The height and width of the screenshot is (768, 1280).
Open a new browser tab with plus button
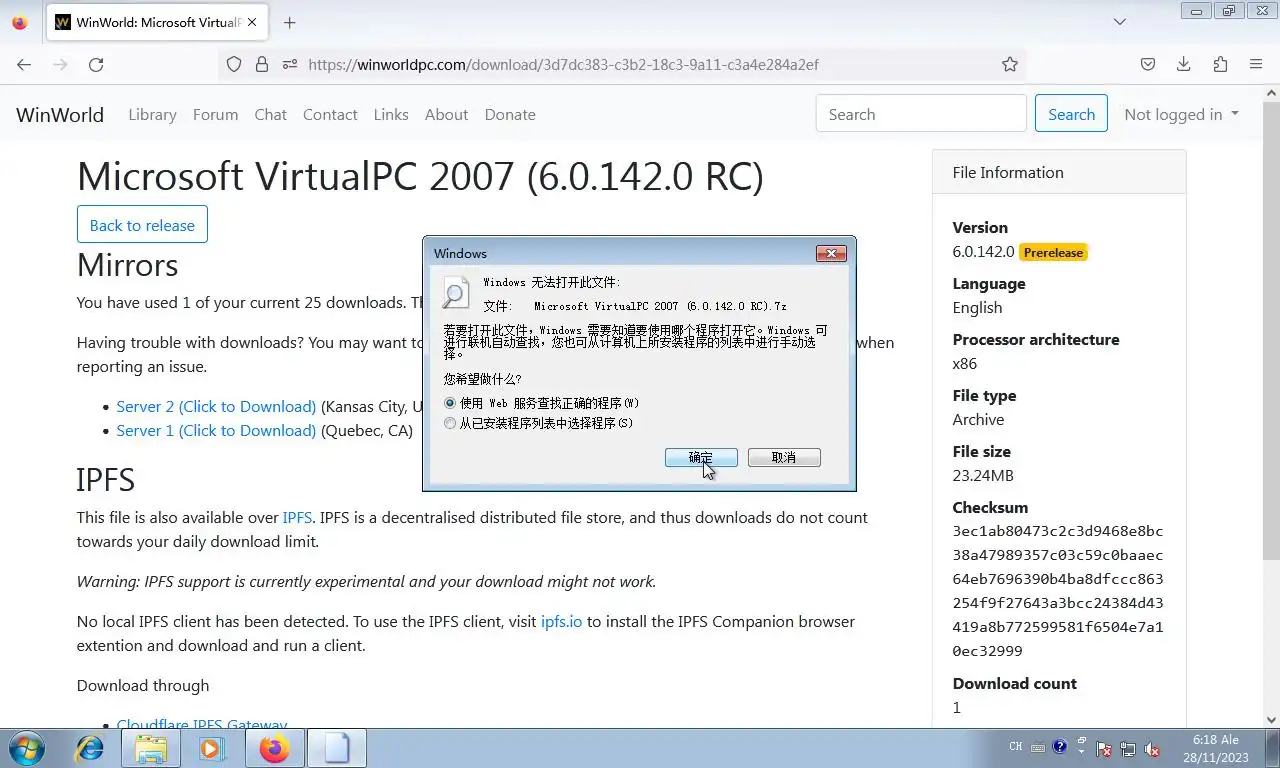(x=289, y=22)
